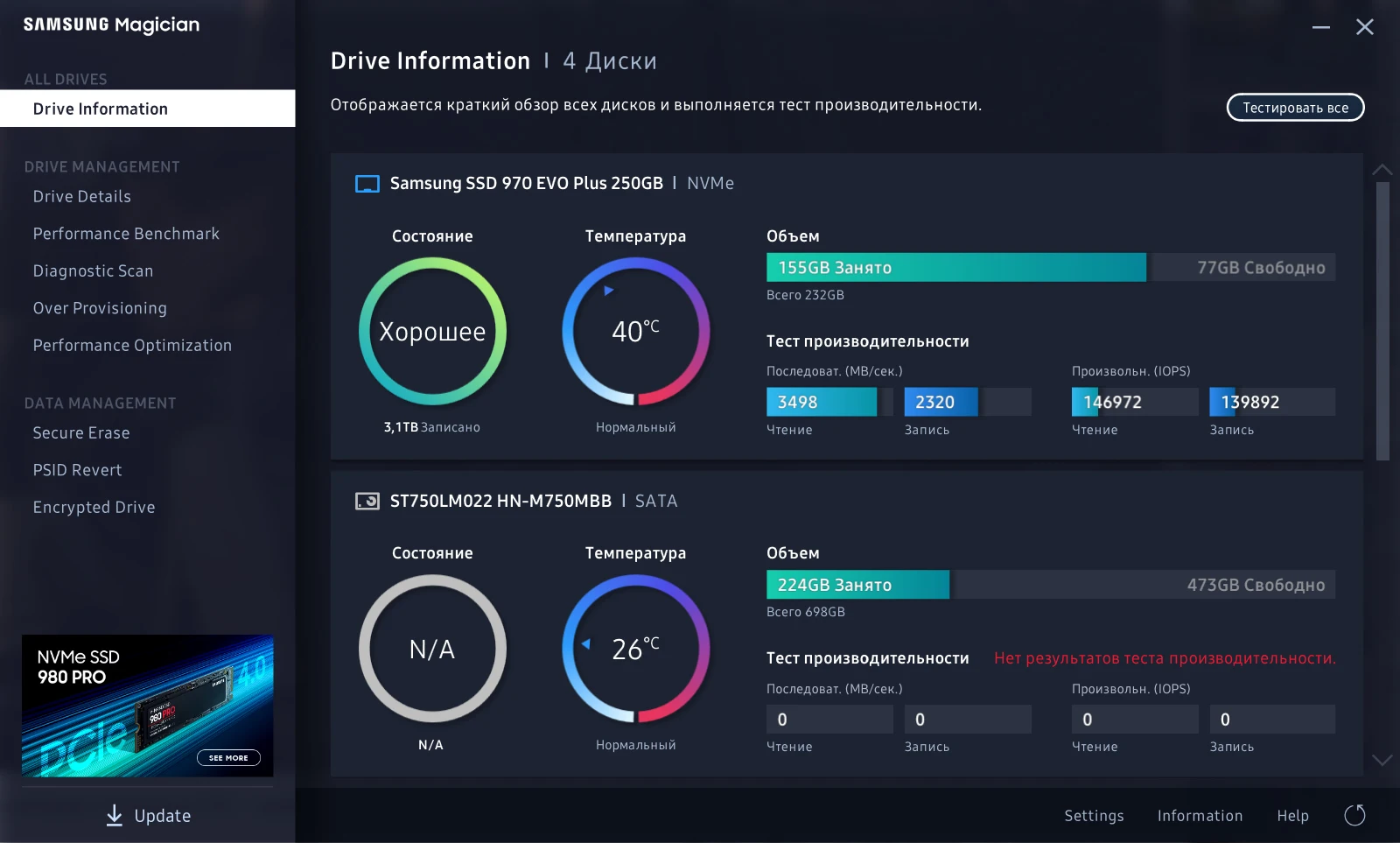This screenshot has height=843, width=1400.
Task: Click the N/A status ring for ST750LM022
Action: 432,649
